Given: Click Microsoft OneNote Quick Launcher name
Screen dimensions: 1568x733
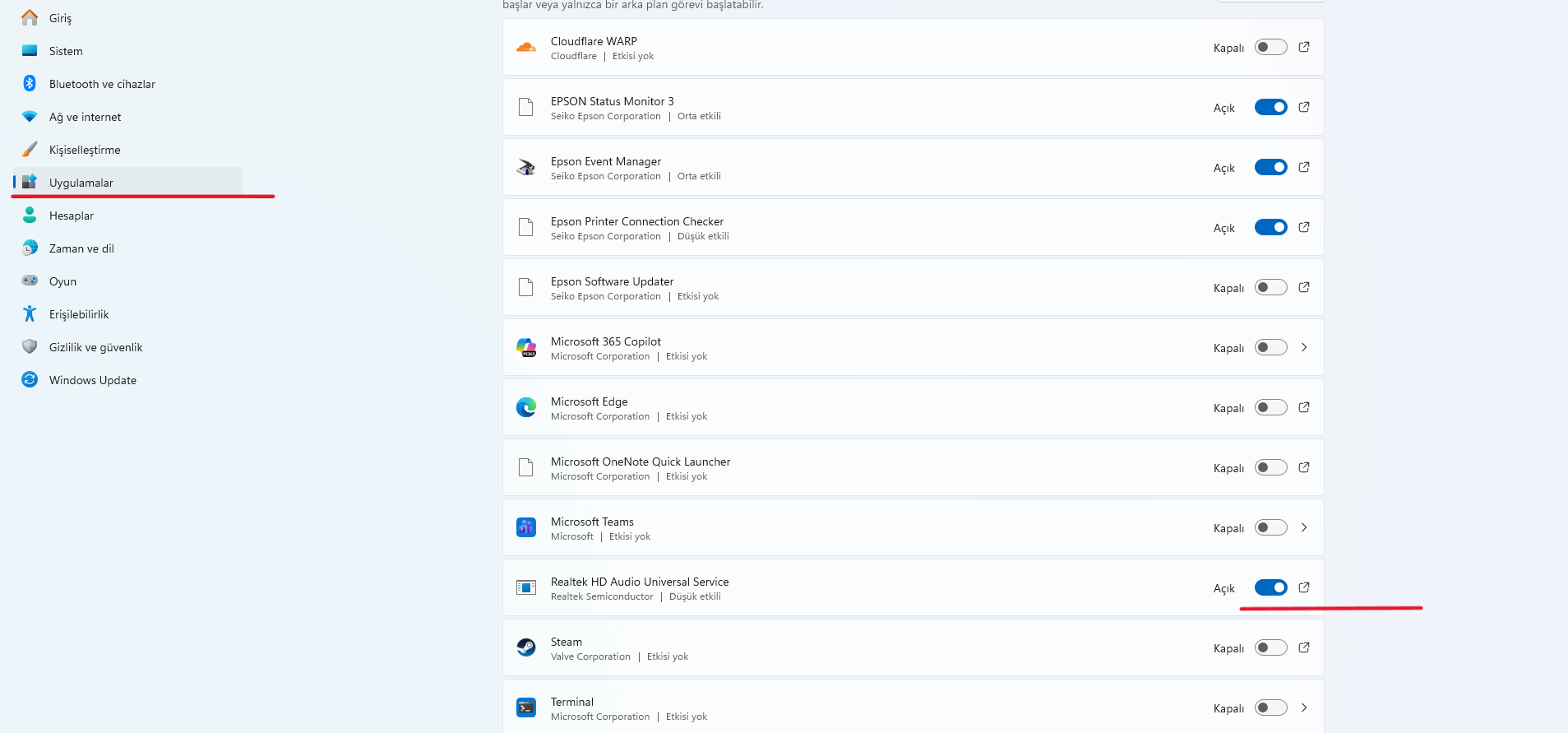Looking at the screenshot, I should pos(641,462).
